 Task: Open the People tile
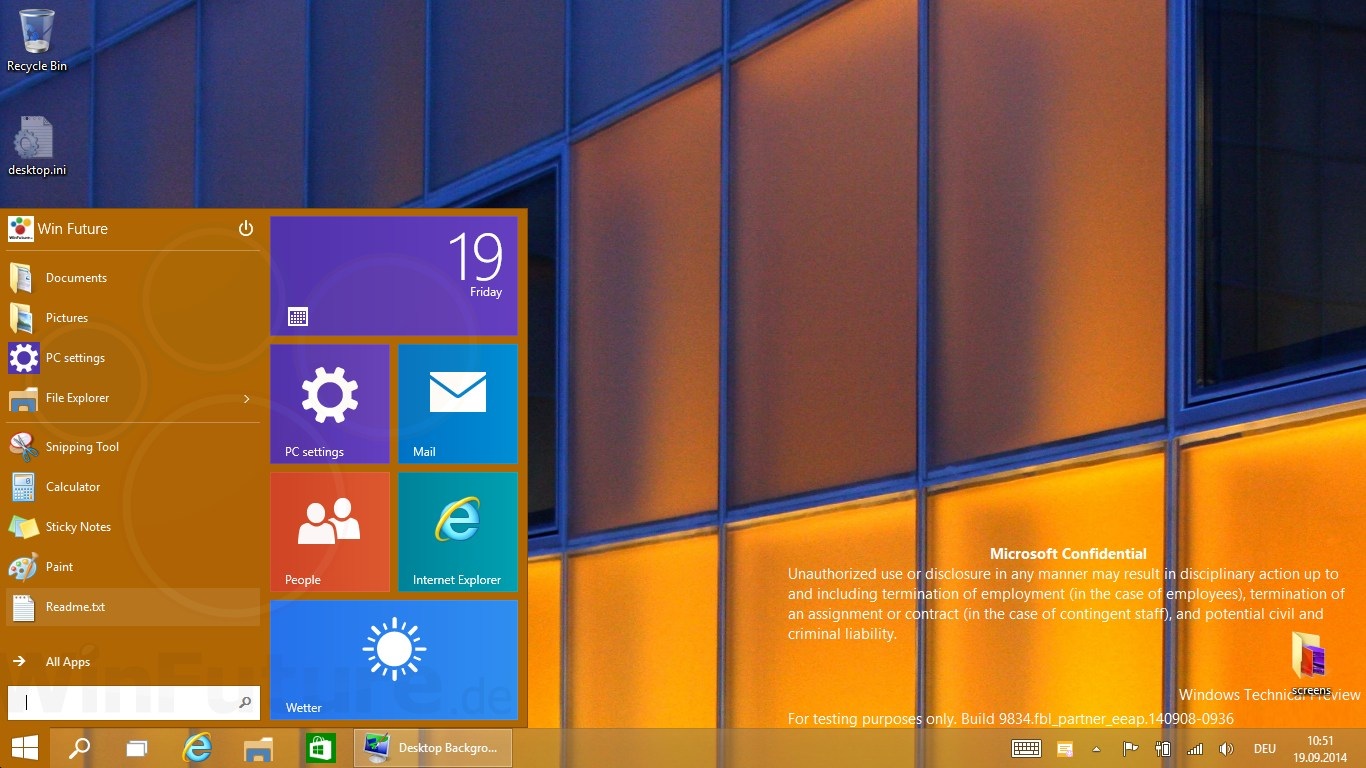[x=330, y=532]
